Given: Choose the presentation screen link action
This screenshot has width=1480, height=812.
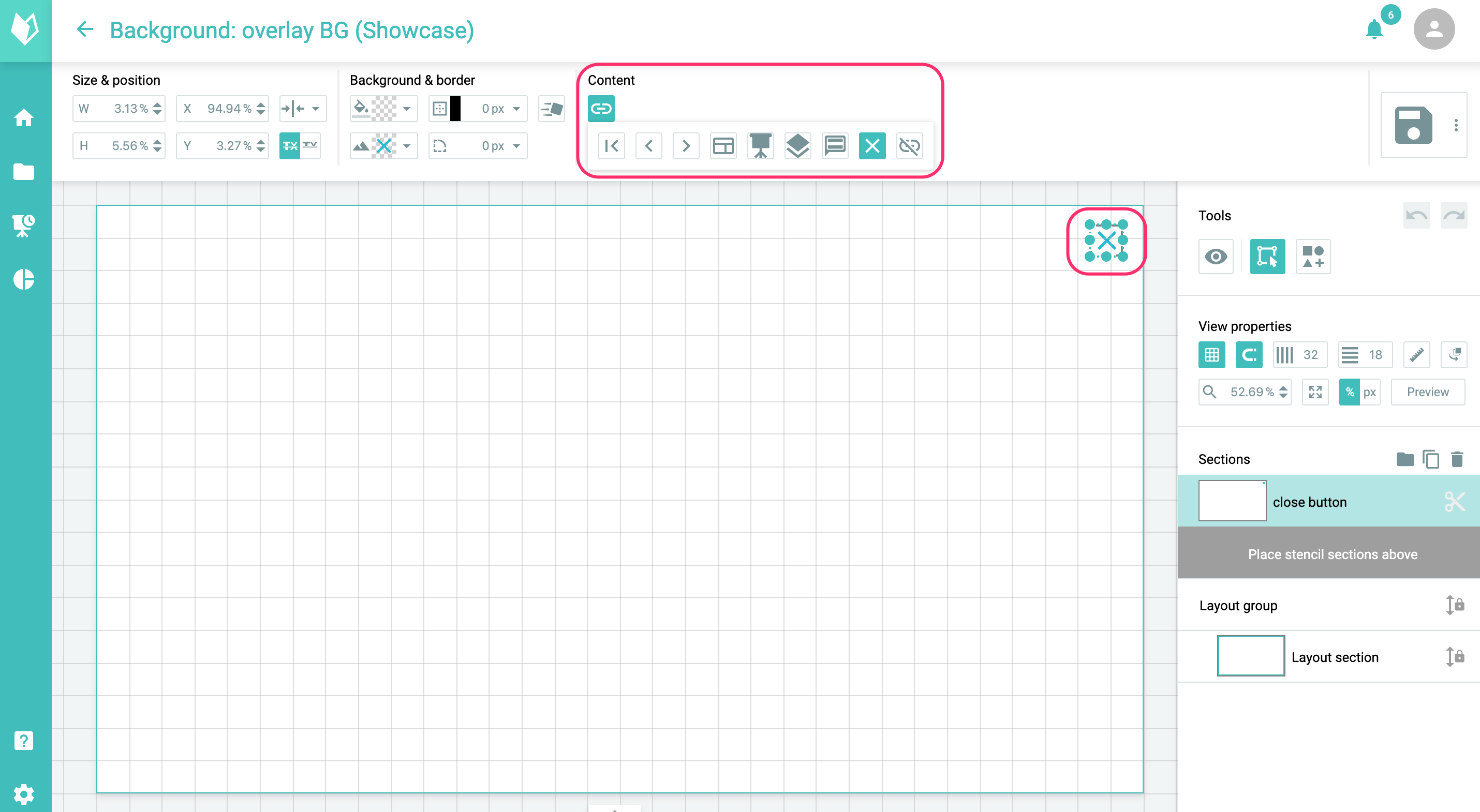Looking at the screenshot, I should coord(761,146).
